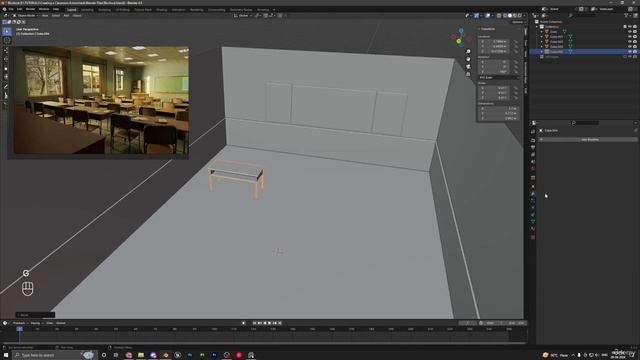Image resolution: width=640 pixels, height=360 pixels.
Task: Toggle Cube.003 eye visibility icon
Action: click(630, 47)
